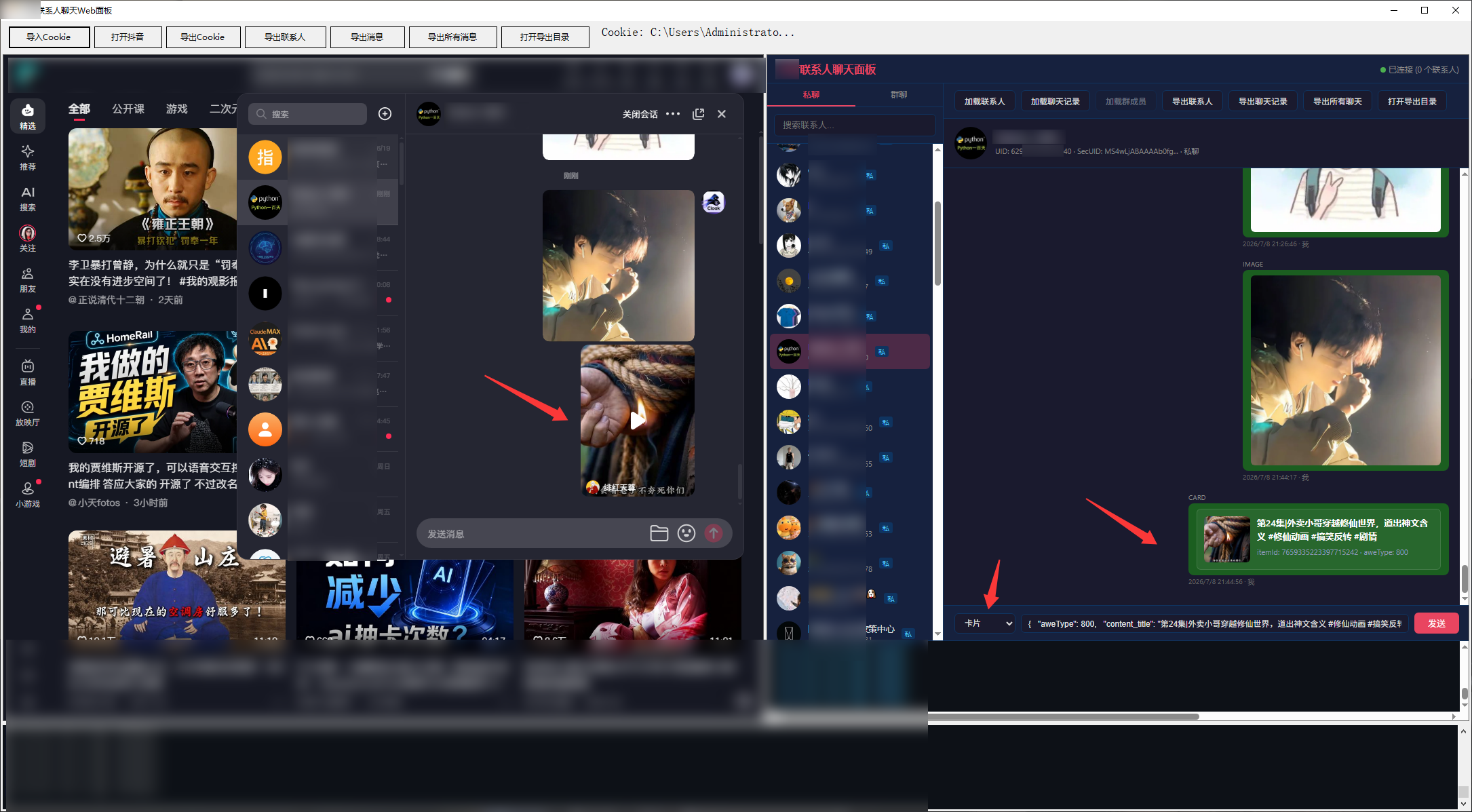Click the bottom horizontal scrollbar

click(x=1063, y=716)
